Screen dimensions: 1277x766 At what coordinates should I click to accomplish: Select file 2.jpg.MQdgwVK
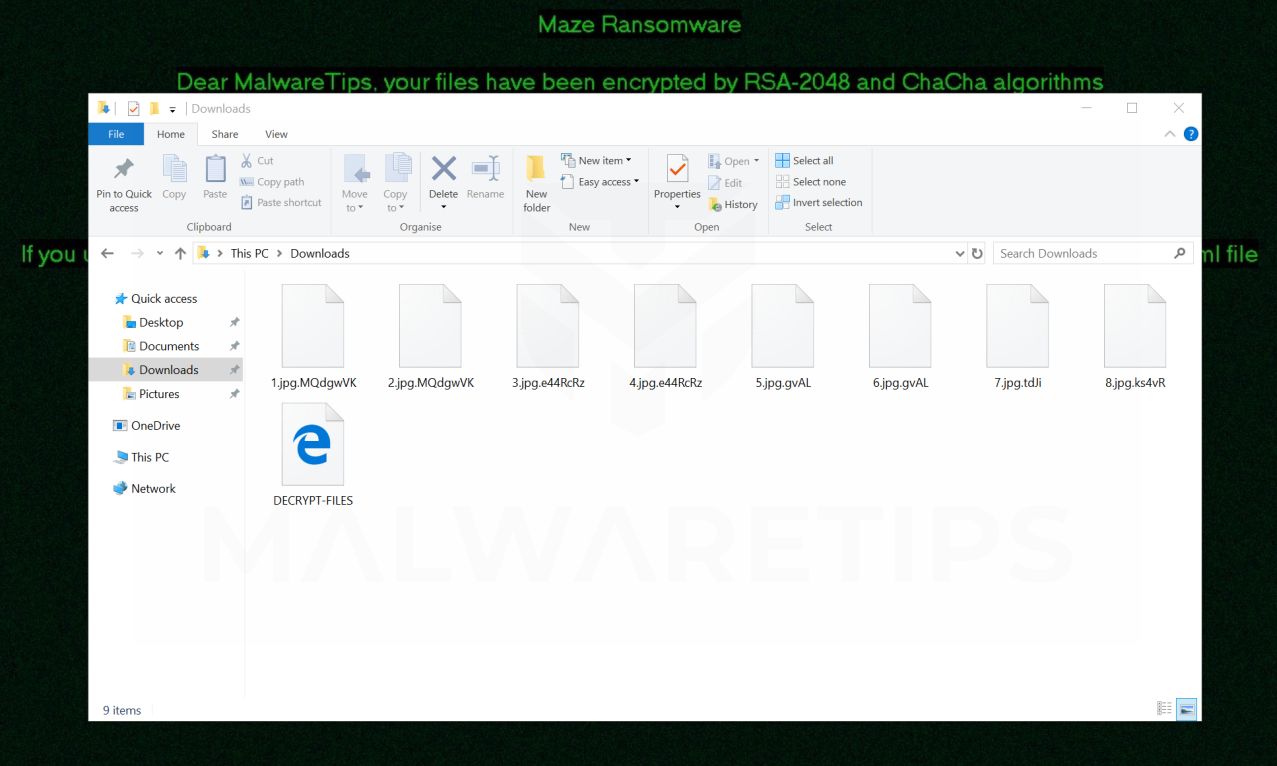click(x=431, y=337)
